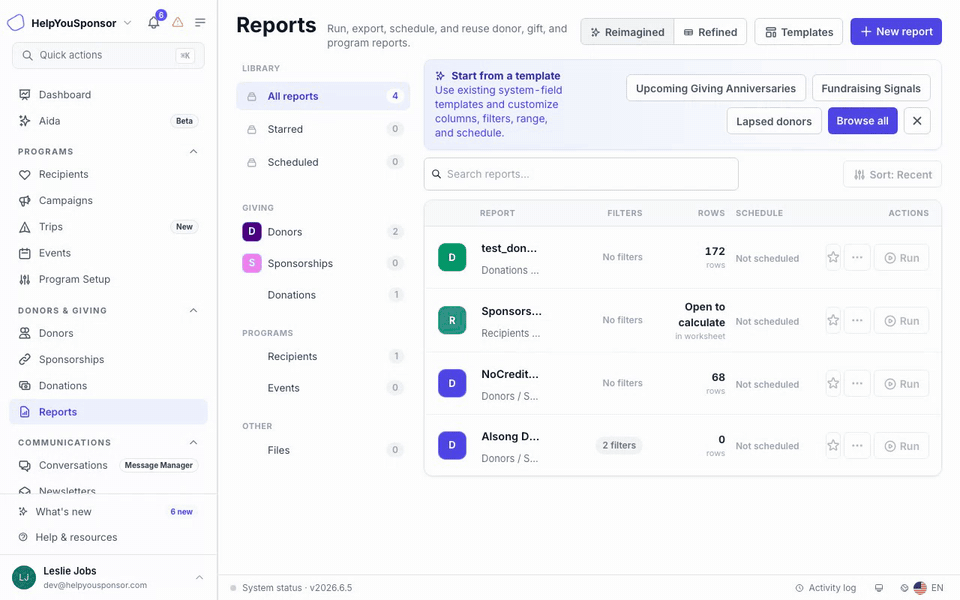The image size is (960, 600).
Task: Star the Sponsors... report
Action: (833, 321)
